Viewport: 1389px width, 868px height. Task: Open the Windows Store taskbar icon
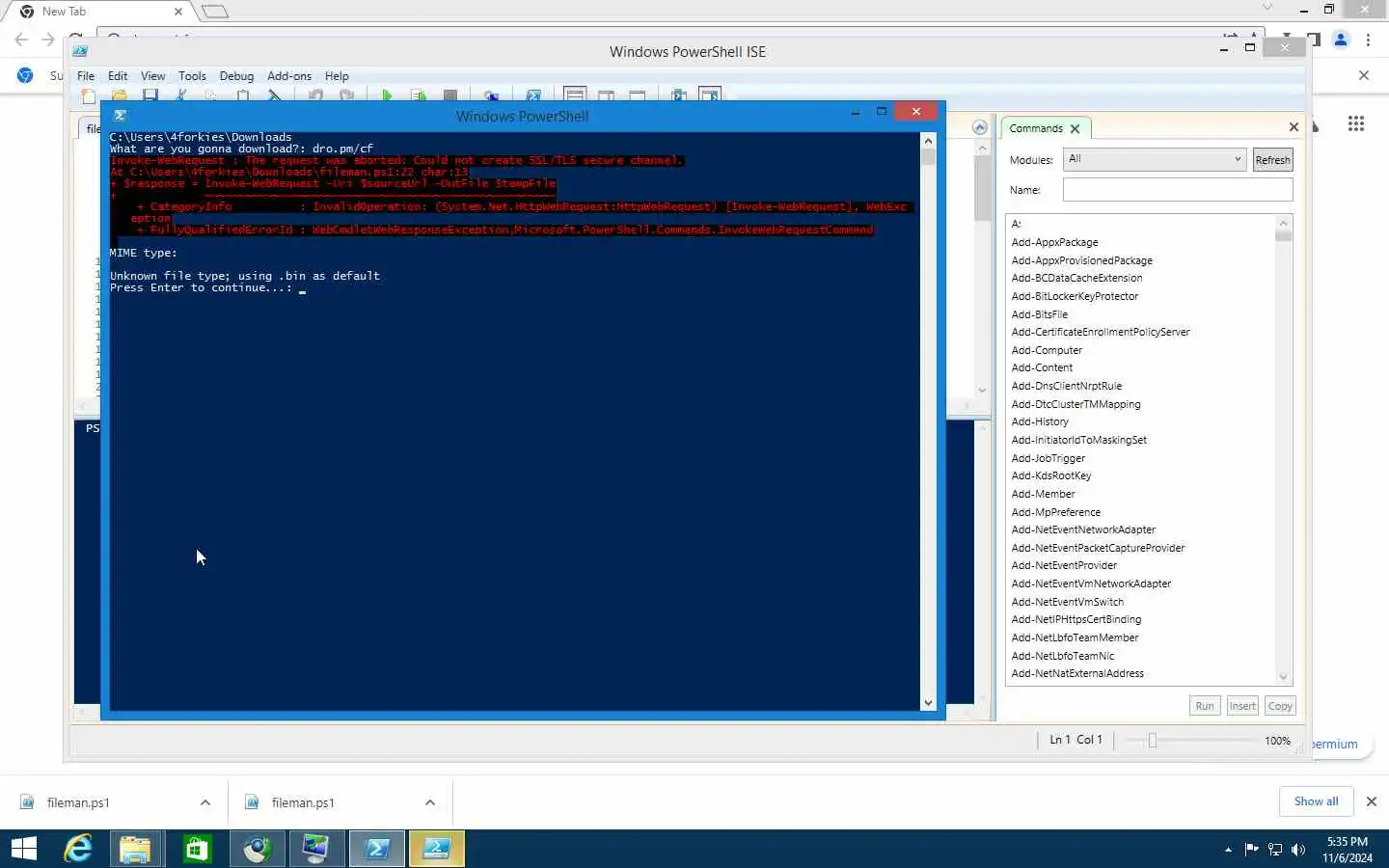click(x=197, y=849)
